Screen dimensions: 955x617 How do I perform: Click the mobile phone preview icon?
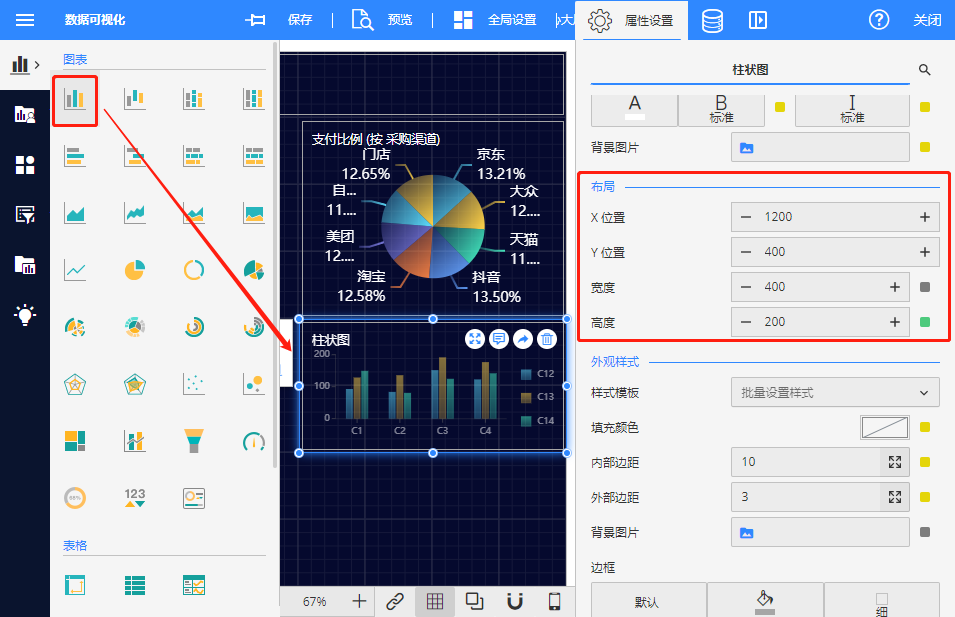[x=554, y=601]
